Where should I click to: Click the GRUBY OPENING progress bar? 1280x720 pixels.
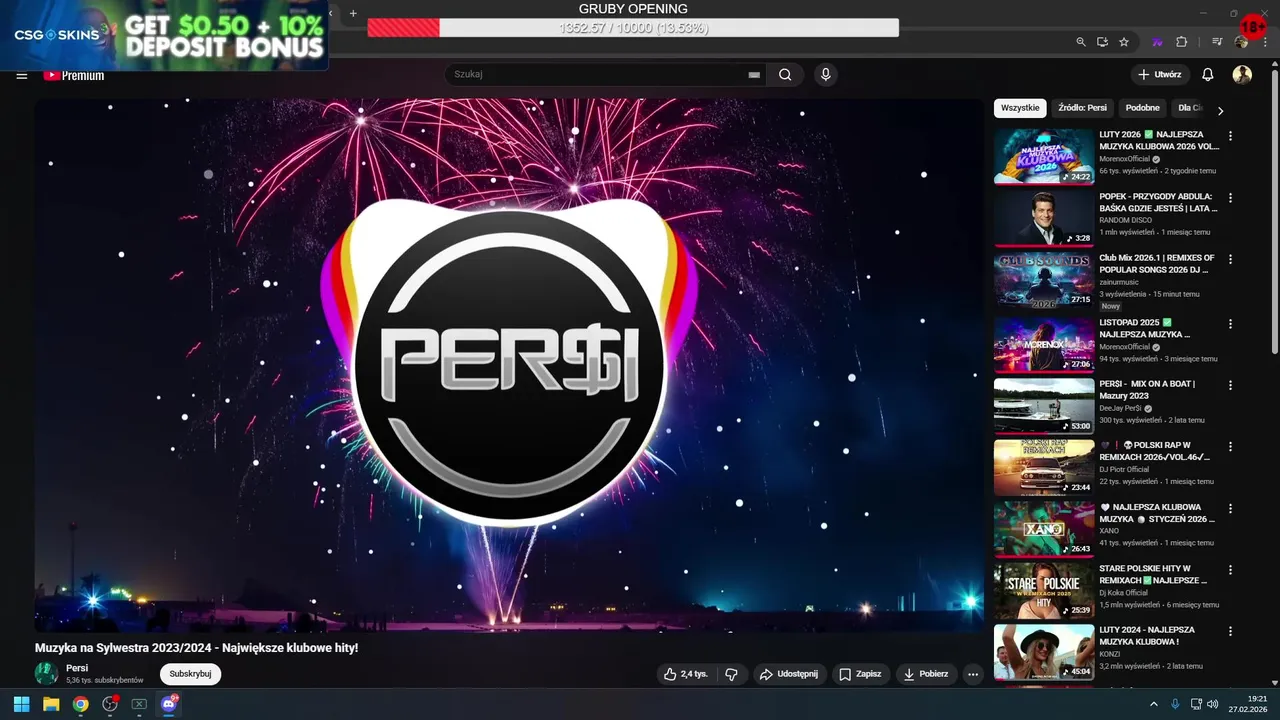click(x=633, y=28)
